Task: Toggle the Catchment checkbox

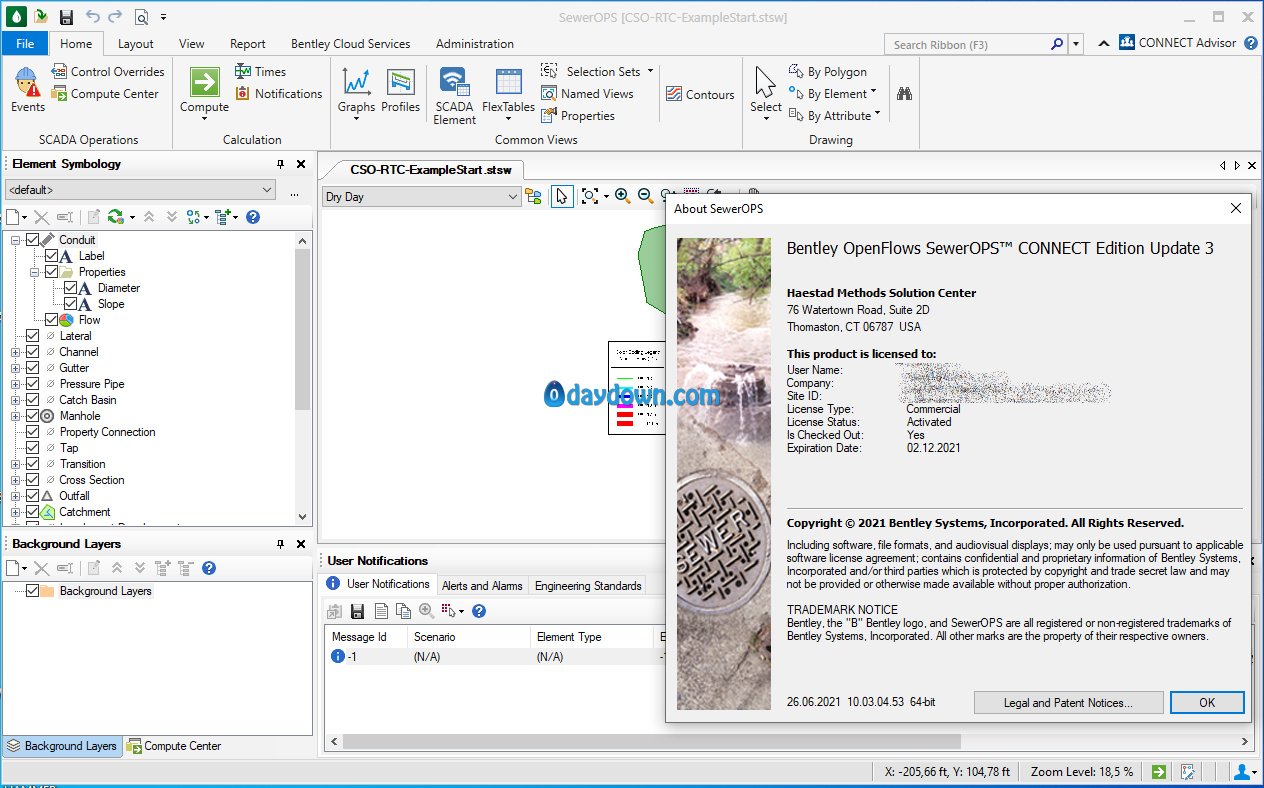Action: [32, 512]
